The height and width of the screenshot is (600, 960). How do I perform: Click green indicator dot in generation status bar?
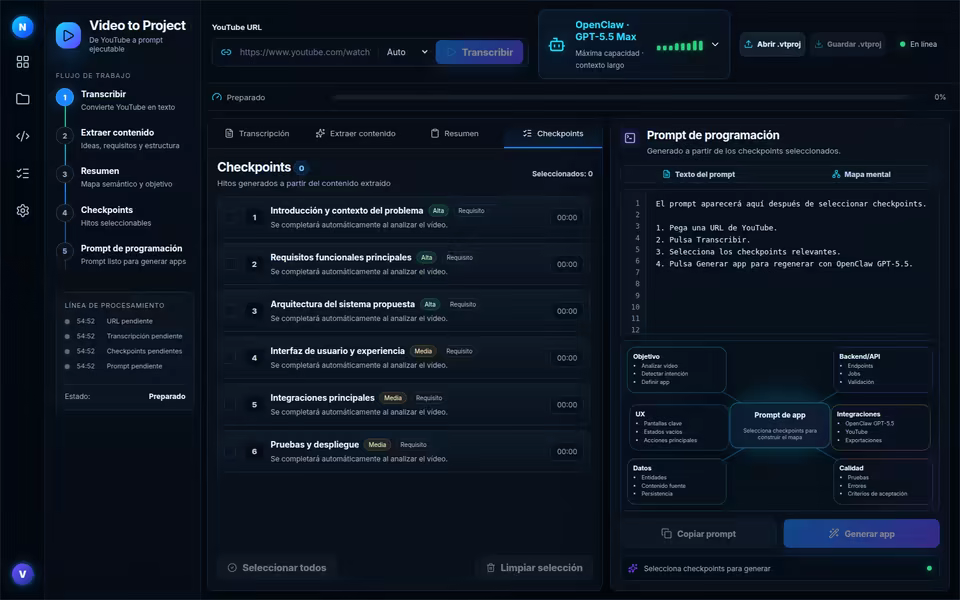[929, 568]
